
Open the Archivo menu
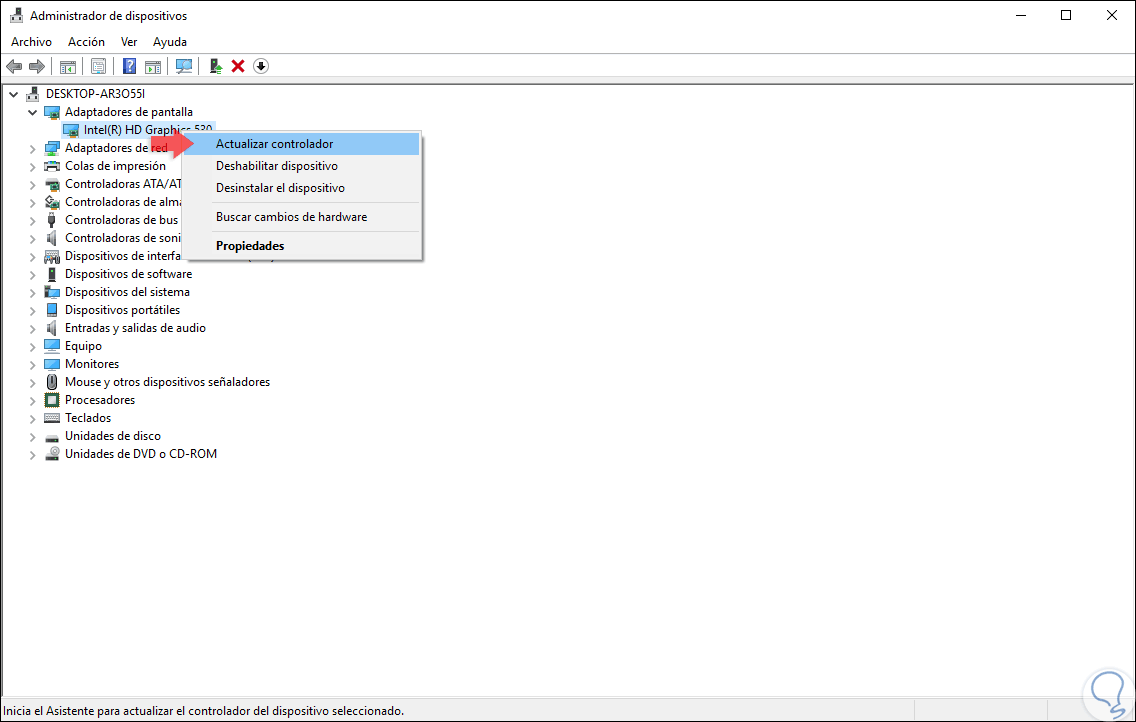pos(31,41)
